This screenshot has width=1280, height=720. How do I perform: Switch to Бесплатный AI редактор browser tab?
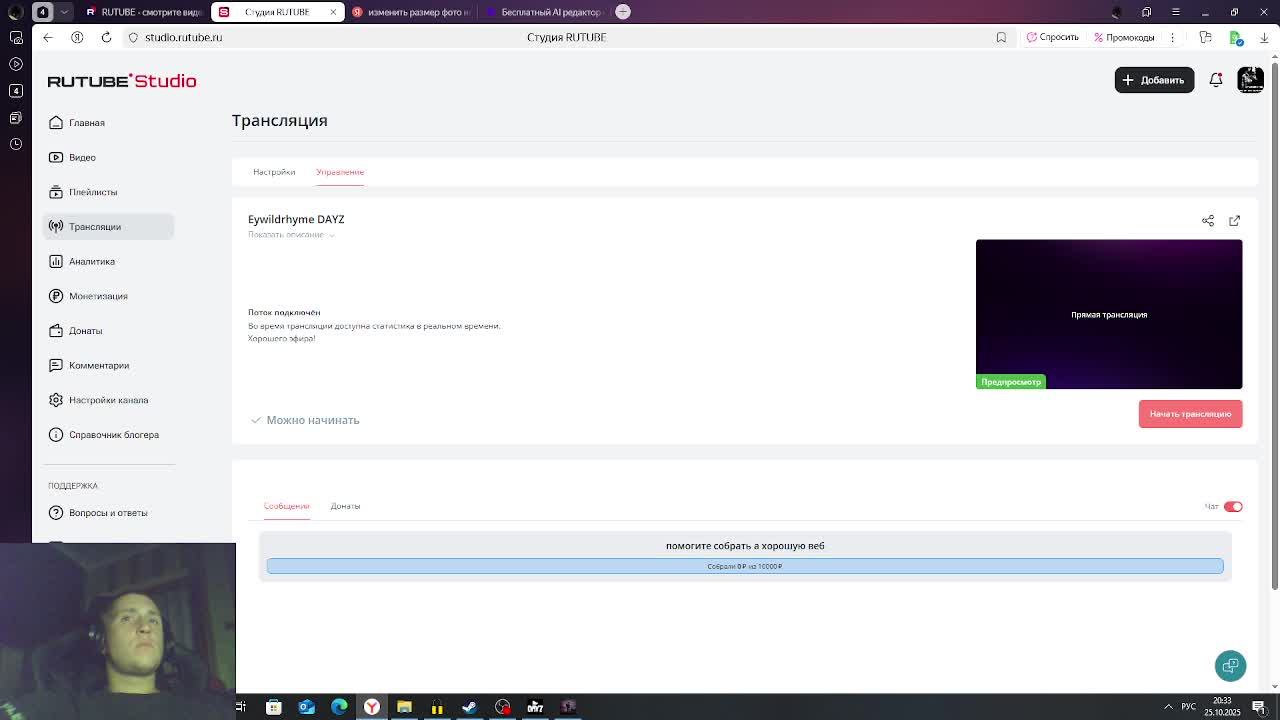(x=545, y=12)
